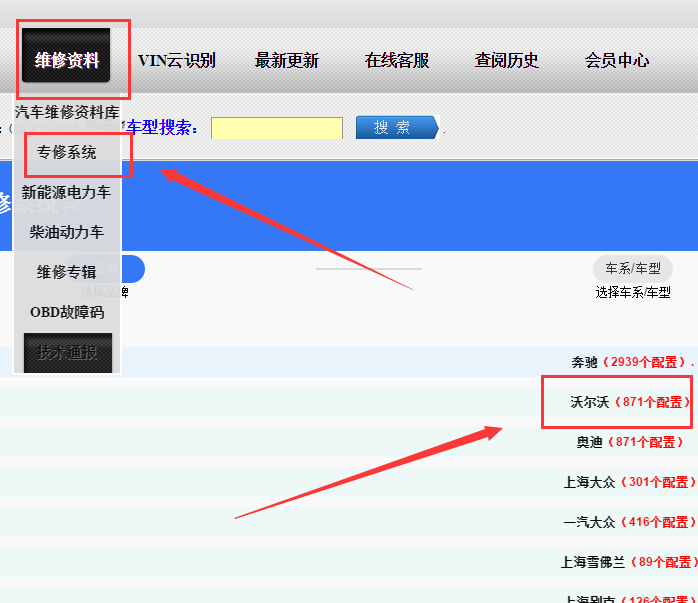Open 在线客服 in navigation bar
The width and height of the screenshot is (698, 603).
(397, 61)
